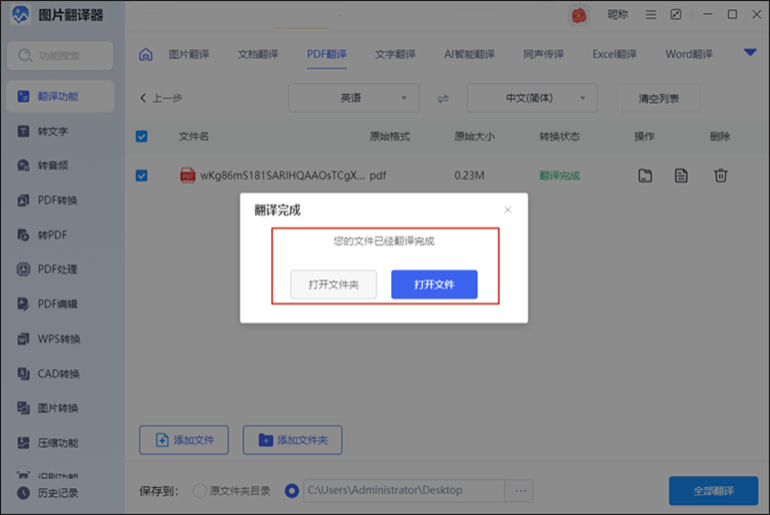Switch to 文字翻译 tab
Screen dimensions: 770x515
point(395,54)
